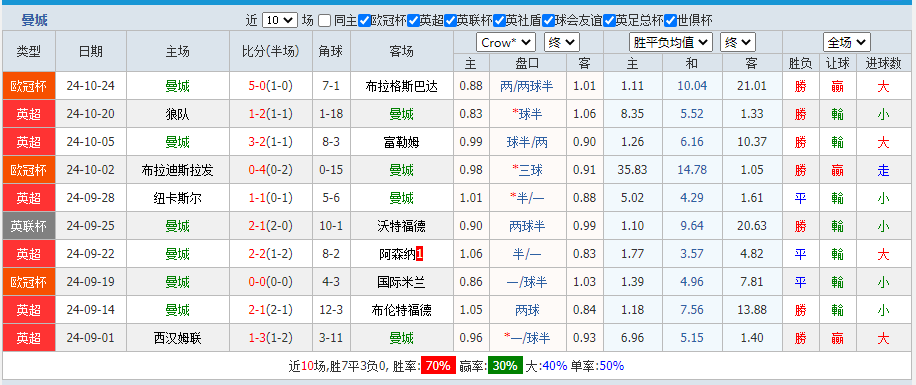Open the 布伦特福德 team link

tap(401, 310)
